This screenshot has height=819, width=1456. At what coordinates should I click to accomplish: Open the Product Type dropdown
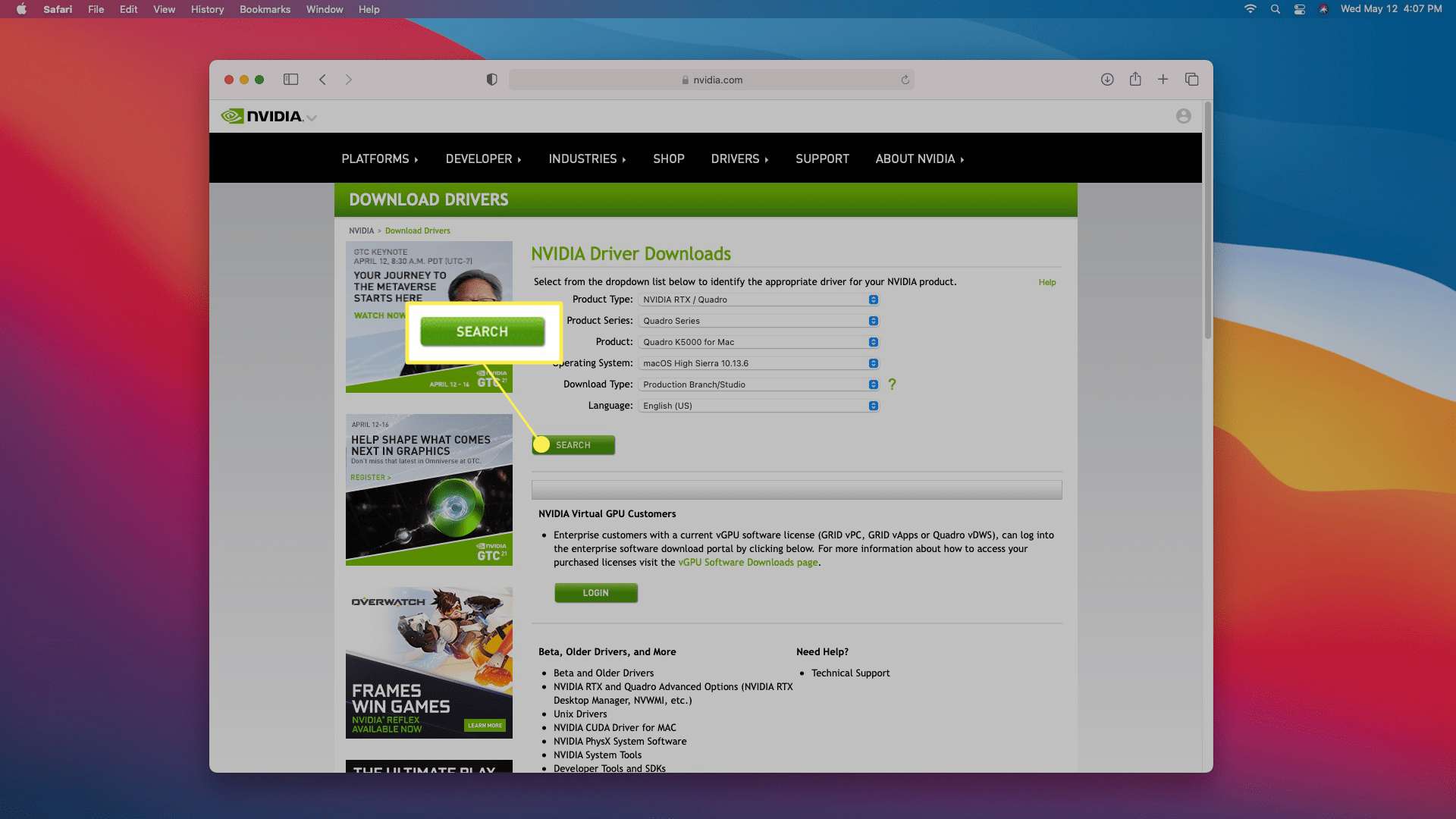758,300
